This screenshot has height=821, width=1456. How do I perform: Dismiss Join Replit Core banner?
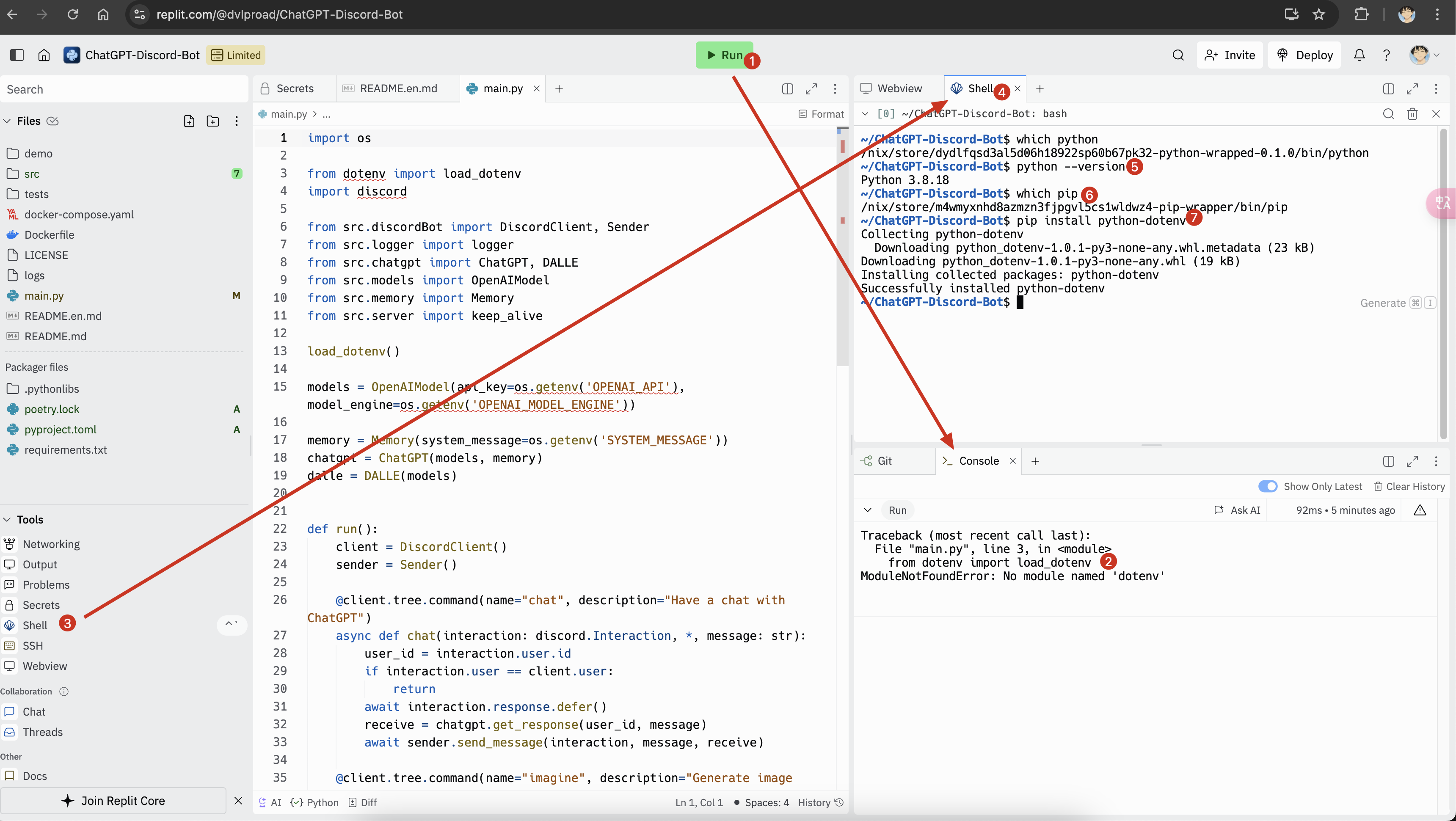click(238, 801)
